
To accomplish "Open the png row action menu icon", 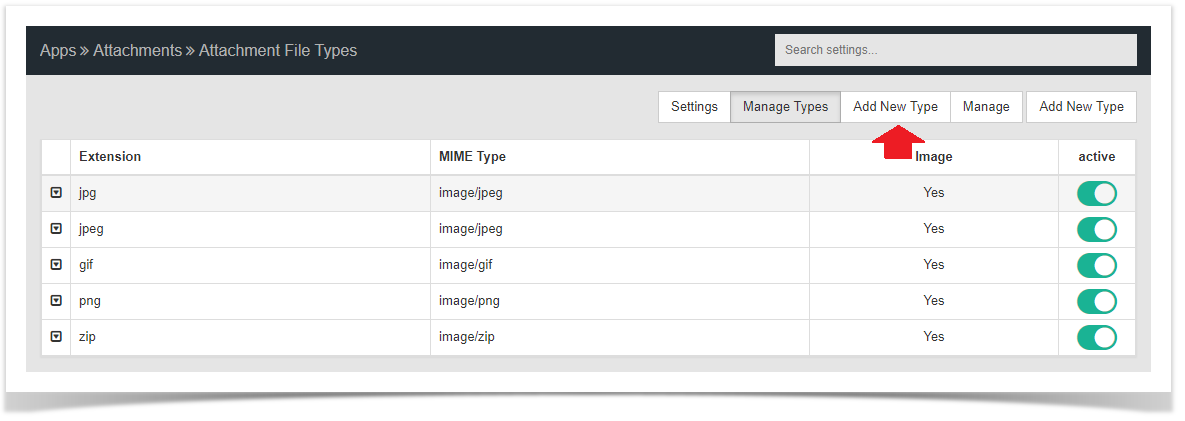I will [x=56, y=301].
